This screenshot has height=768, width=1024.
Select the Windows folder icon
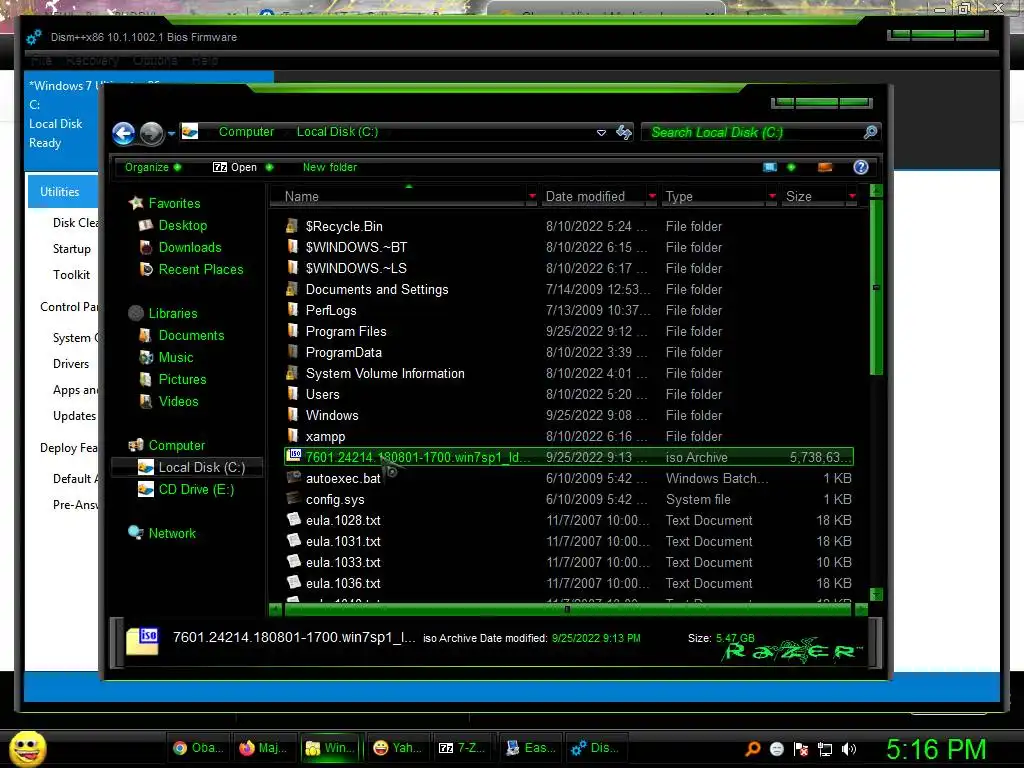293,415
